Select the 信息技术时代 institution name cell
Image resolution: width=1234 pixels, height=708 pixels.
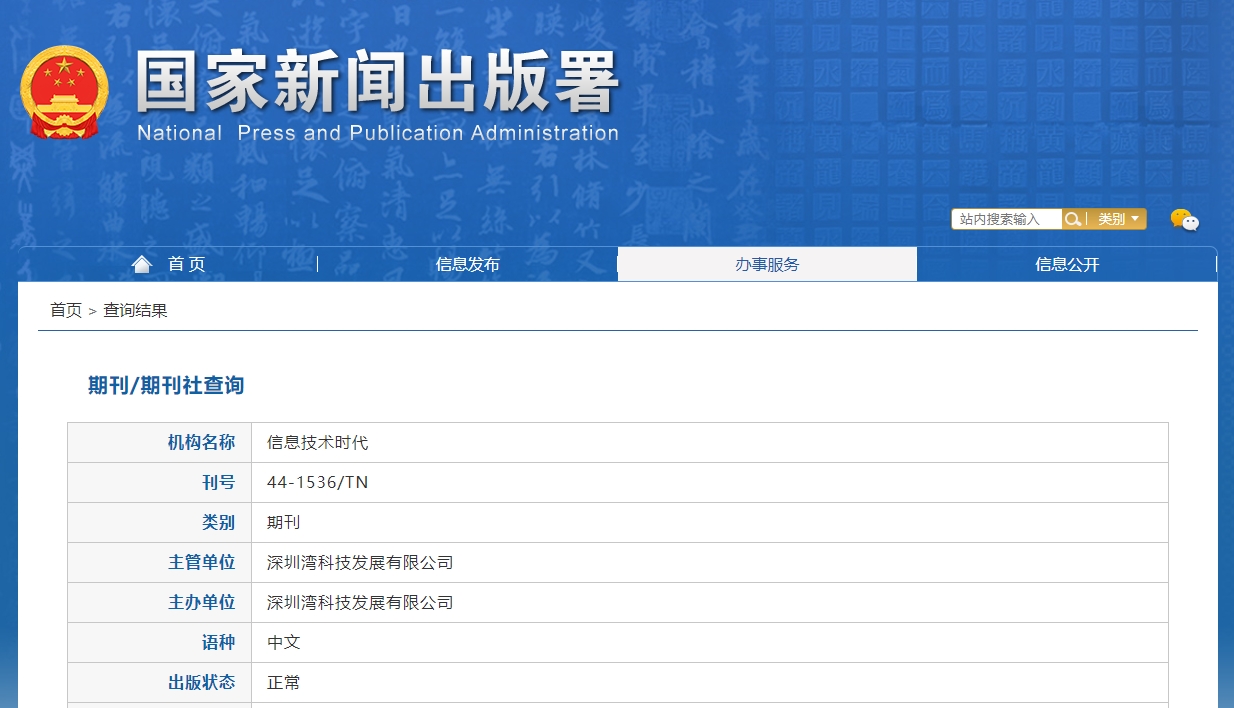coord(318,442)
